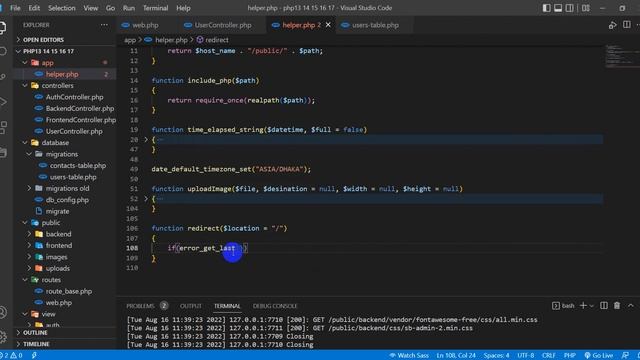640x360 pixels.
Task: Click the split editor right icon
Action: (x=627, y=25)
